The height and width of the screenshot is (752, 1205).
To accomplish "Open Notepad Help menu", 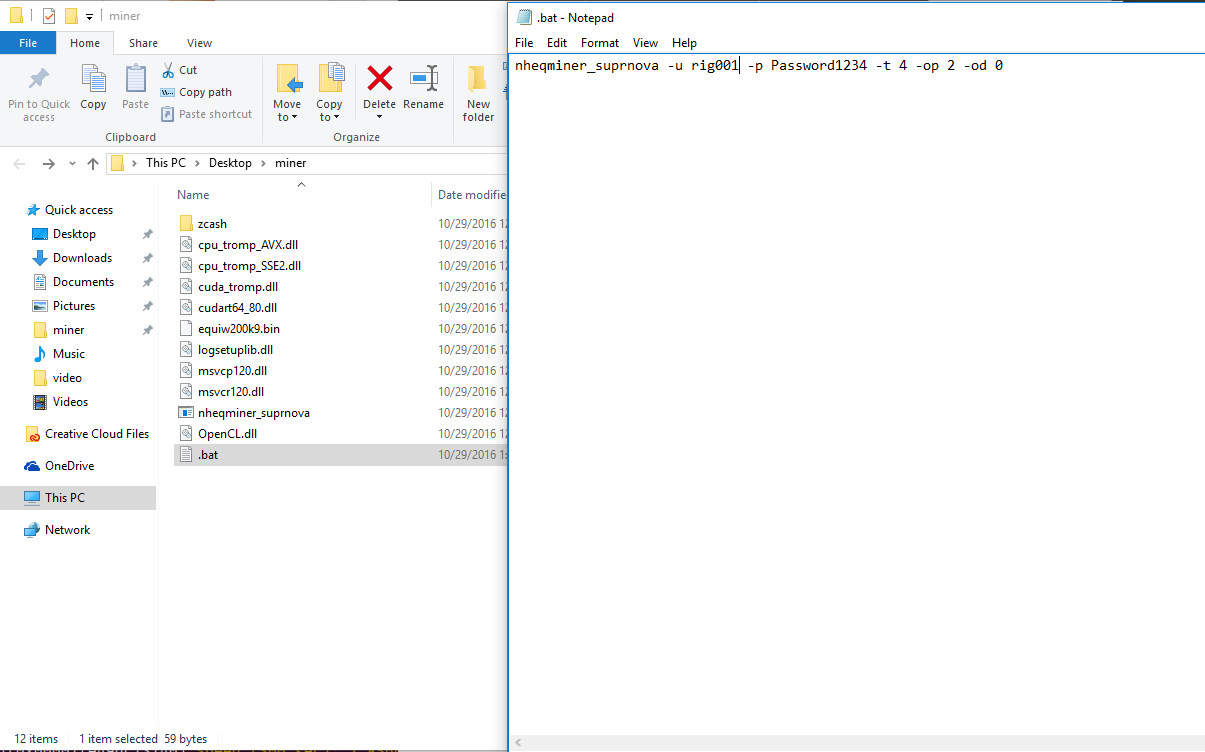I will (x=684, y=43).
